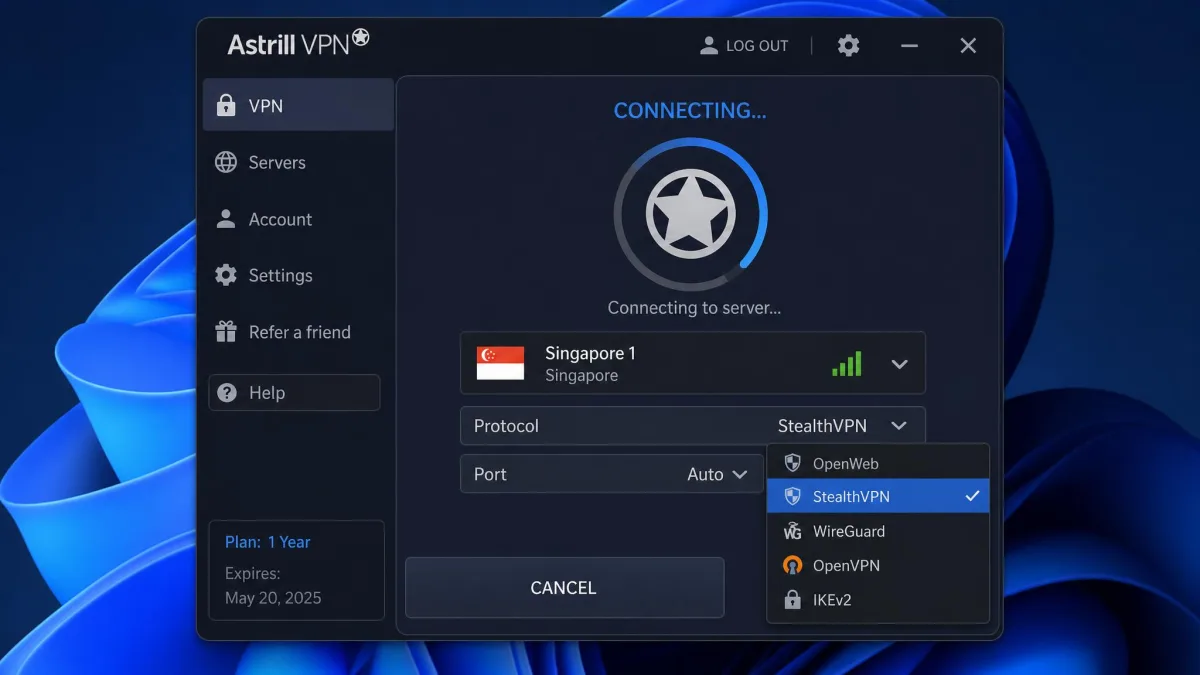Open settings via the gear icon in title bar
This screenshot has width=1200, height=675.
[x=848, y=45]
